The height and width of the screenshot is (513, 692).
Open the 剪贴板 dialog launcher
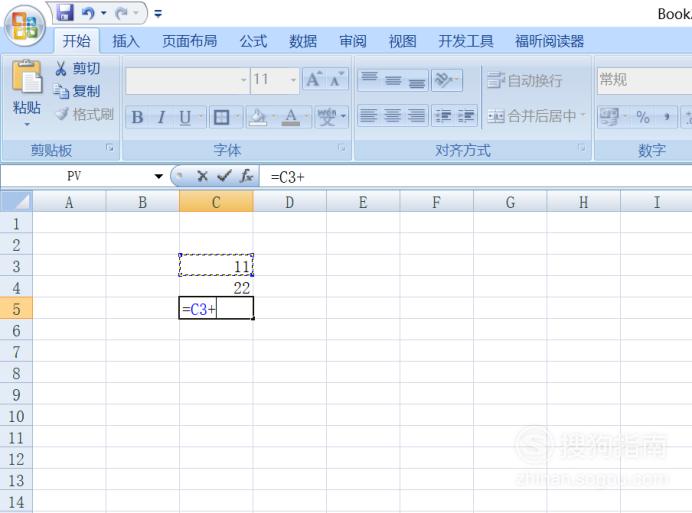pyautogui.click(x=109, y=148)
